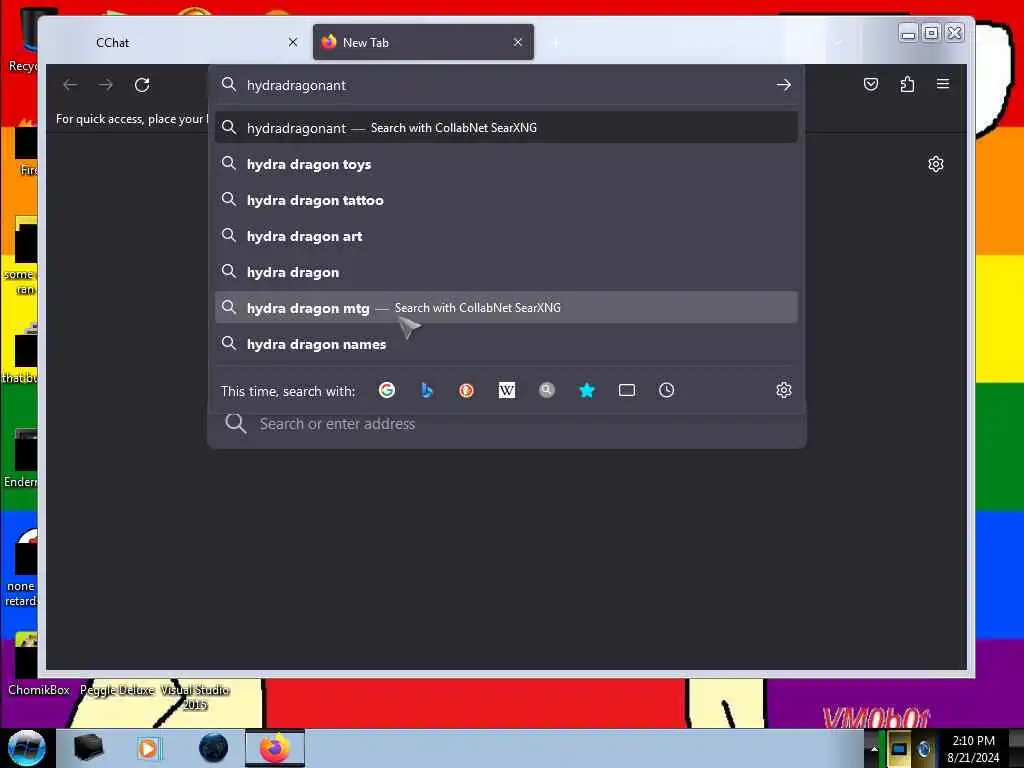
Task: Click the monitor icon in system tray
Action: [x=899, y=748]
